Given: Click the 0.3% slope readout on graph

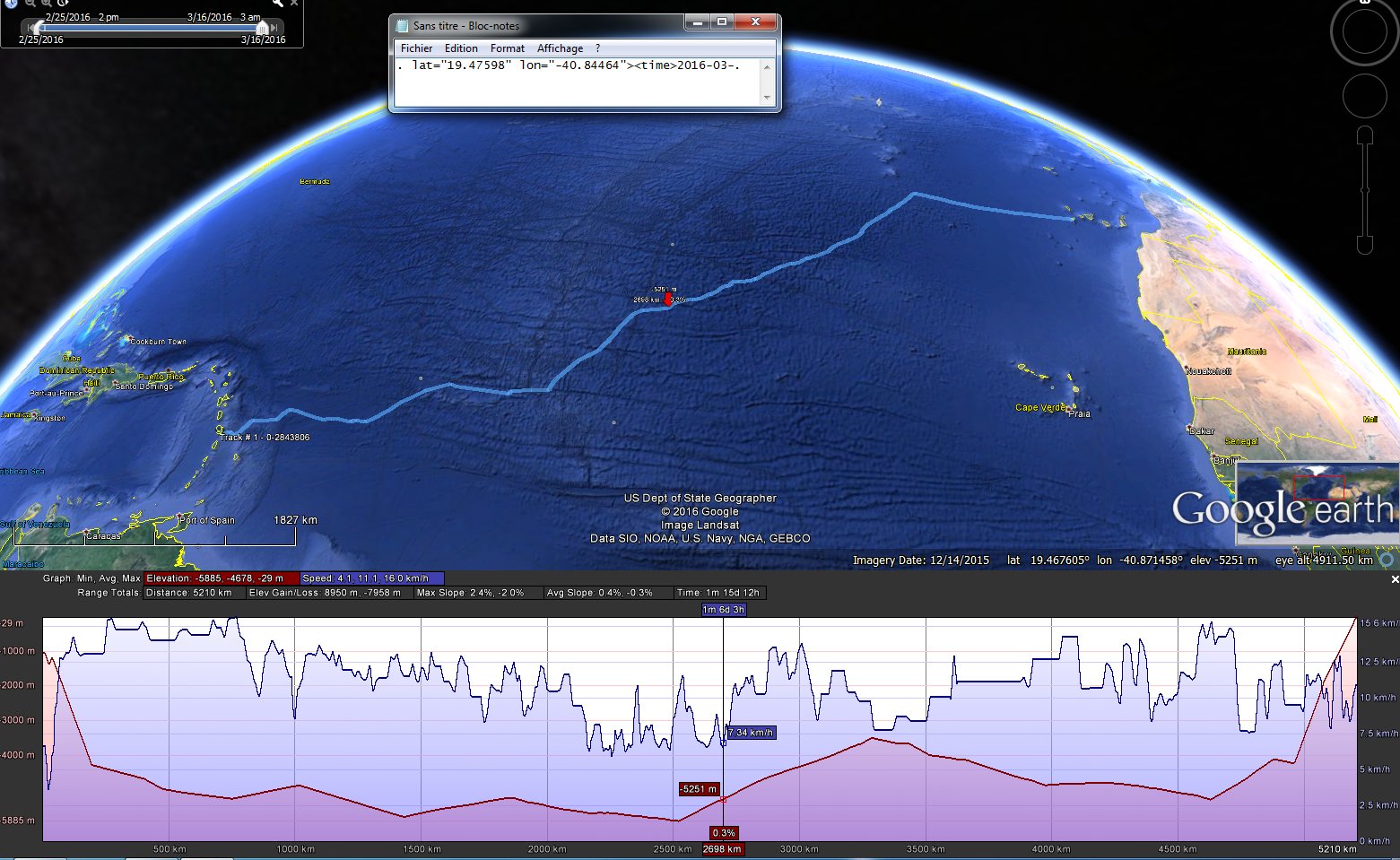Looking at the screenshot, I should pyautogui.click(x=724, y=833).
